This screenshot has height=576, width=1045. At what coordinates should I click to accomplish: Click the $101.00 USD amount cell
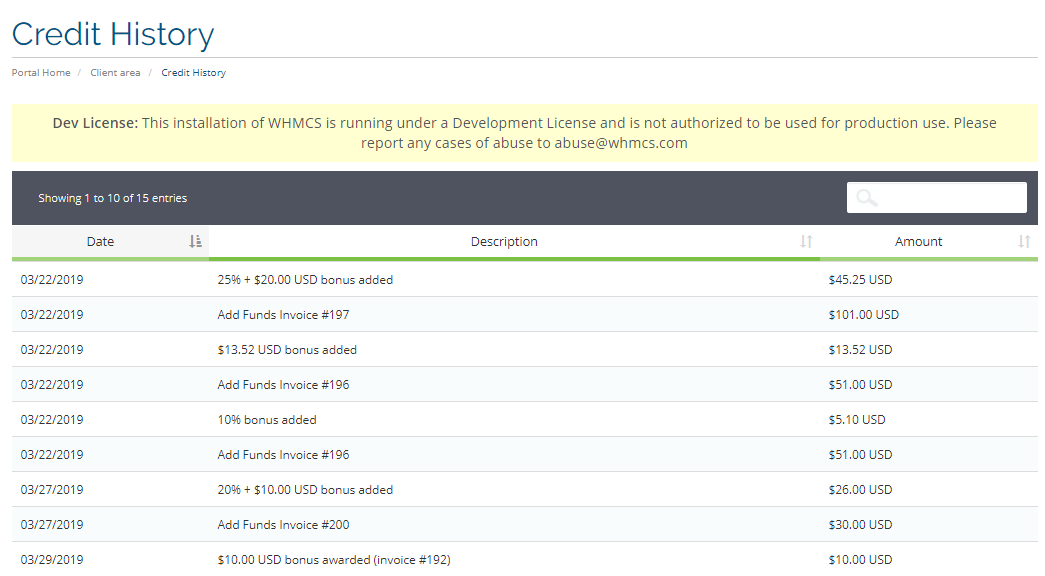click(863, 315)
